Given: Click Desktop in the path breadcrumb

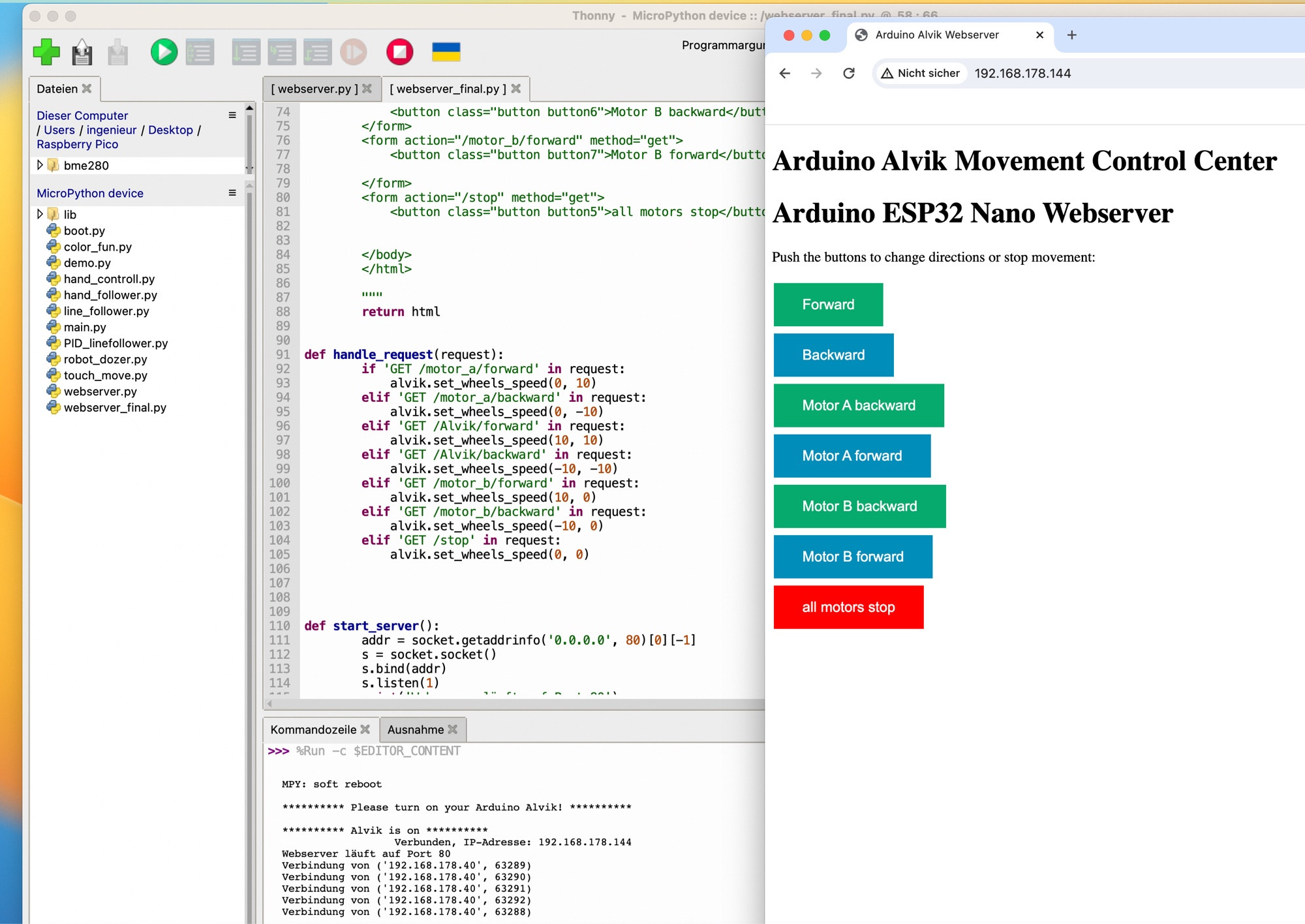Looking at the screenshot, I should tap(170, 129).
